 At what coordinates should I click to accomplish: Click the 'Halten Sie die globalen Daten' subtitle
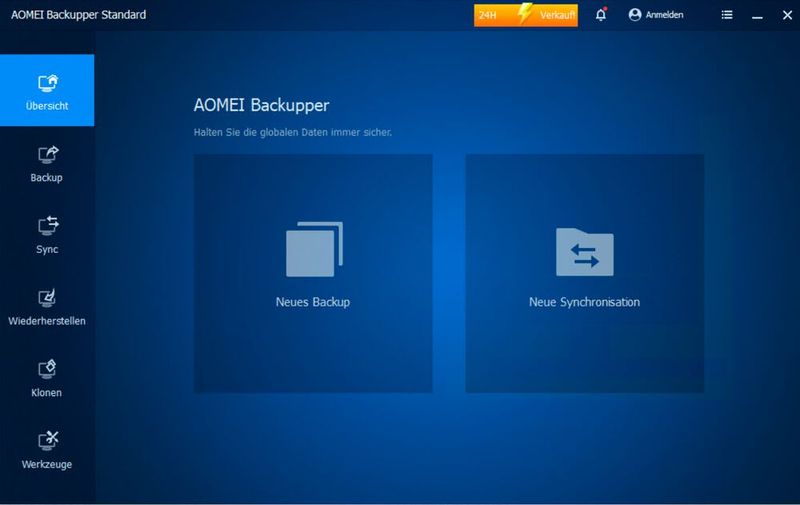pyautogui.click(x=293, y=132)
